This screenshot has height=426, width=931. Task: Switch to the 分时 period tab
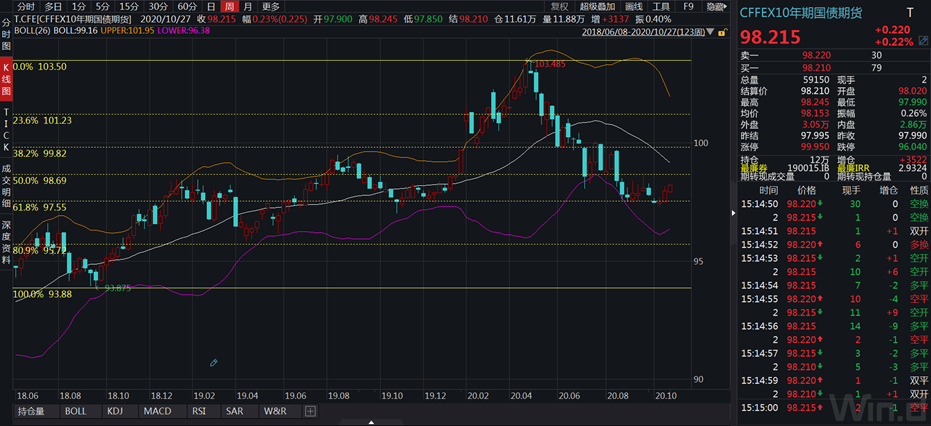coord(26,7)
